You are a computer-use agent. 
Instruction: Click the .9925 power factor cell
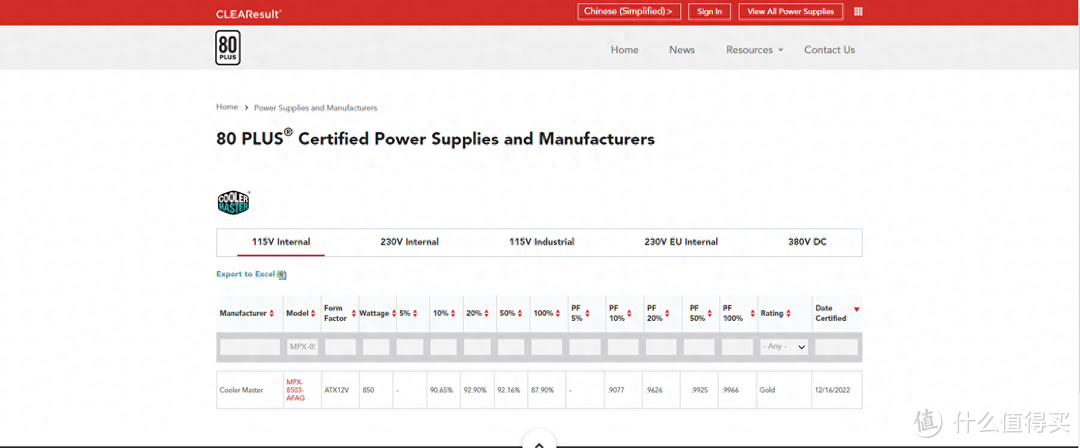(x=697, y=390)
